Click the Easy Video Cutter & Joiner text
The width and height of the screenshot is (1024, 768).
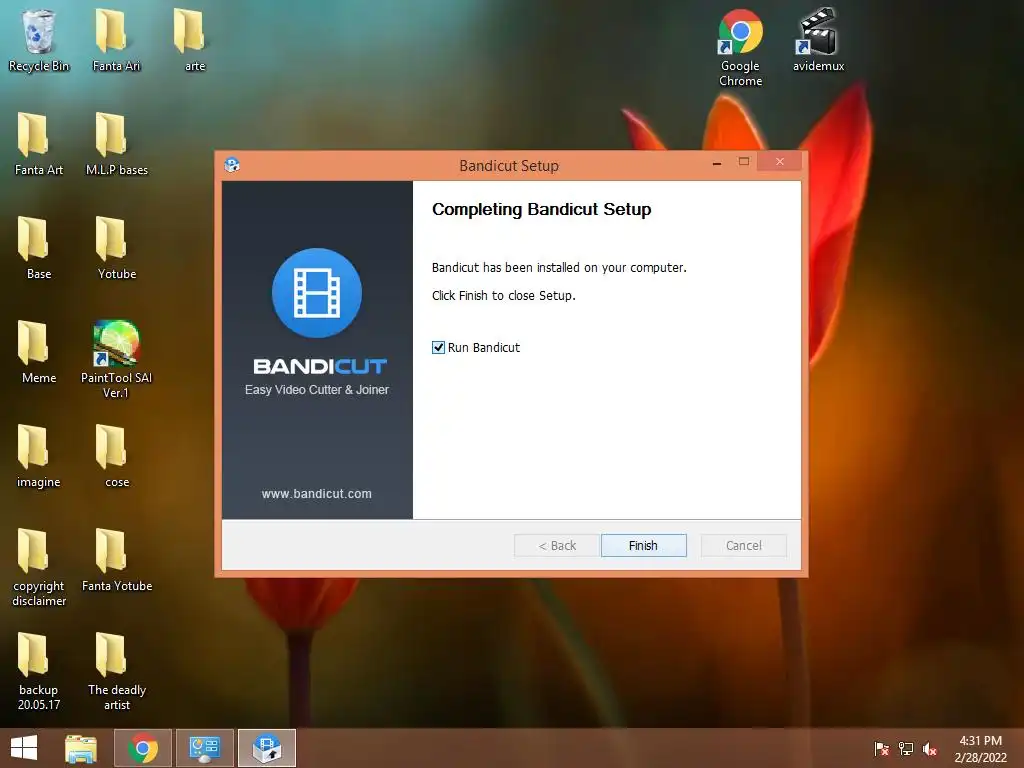point(317,390)
